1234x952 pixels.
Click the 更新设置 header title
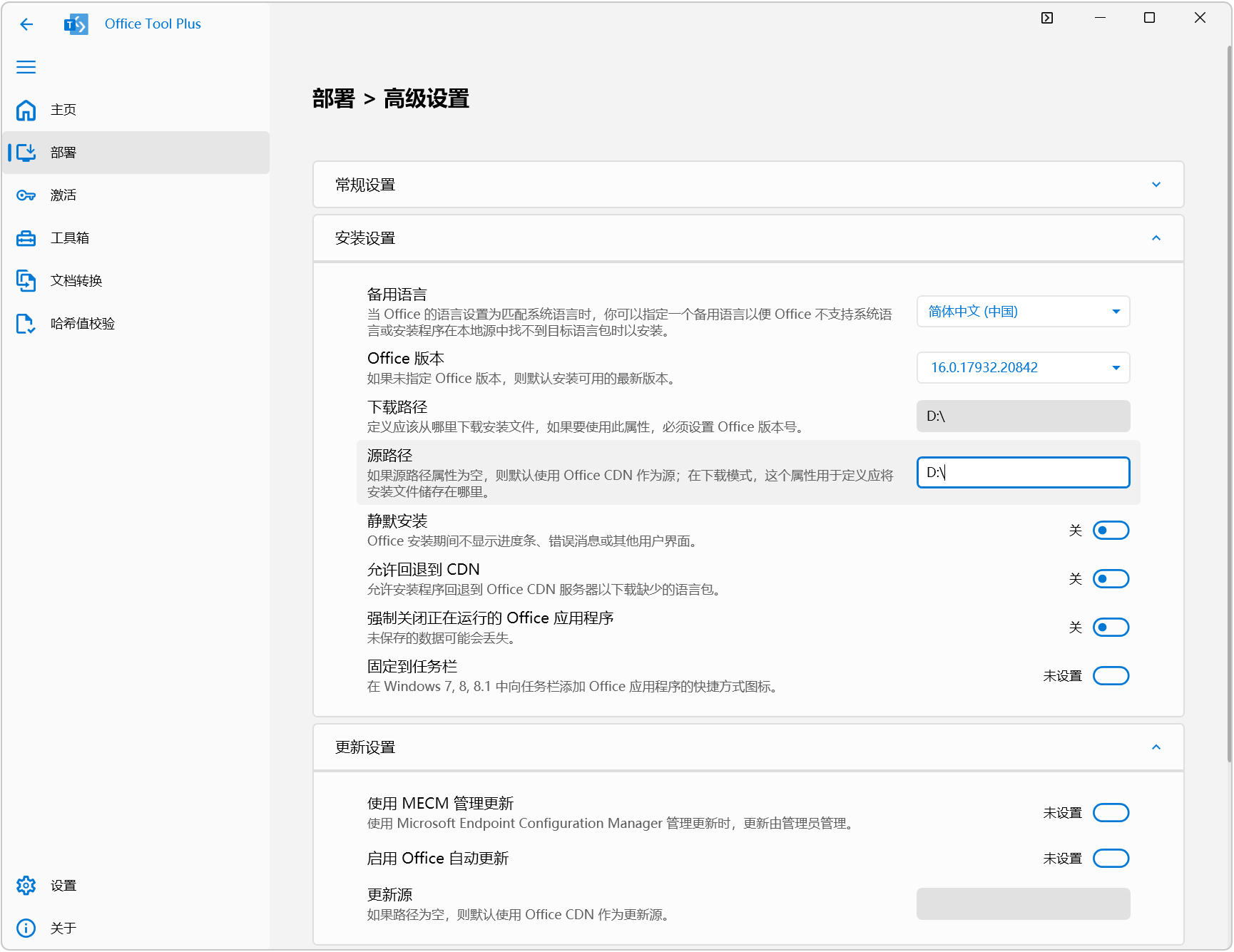tap(365, 747)
